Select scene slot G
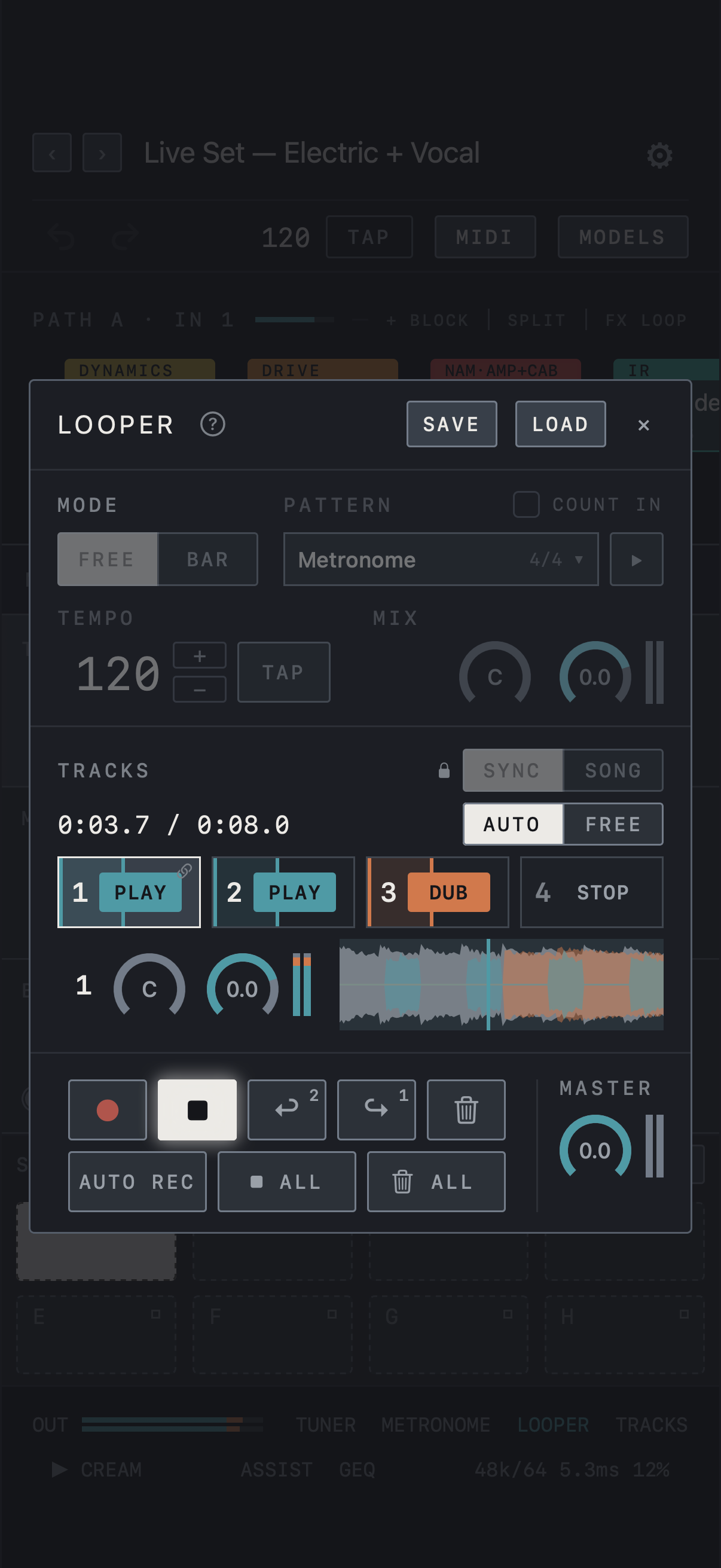Image resolution: width=721 pixels, height=1568 pixels. pyautogui.click(x=448, y=1334)
